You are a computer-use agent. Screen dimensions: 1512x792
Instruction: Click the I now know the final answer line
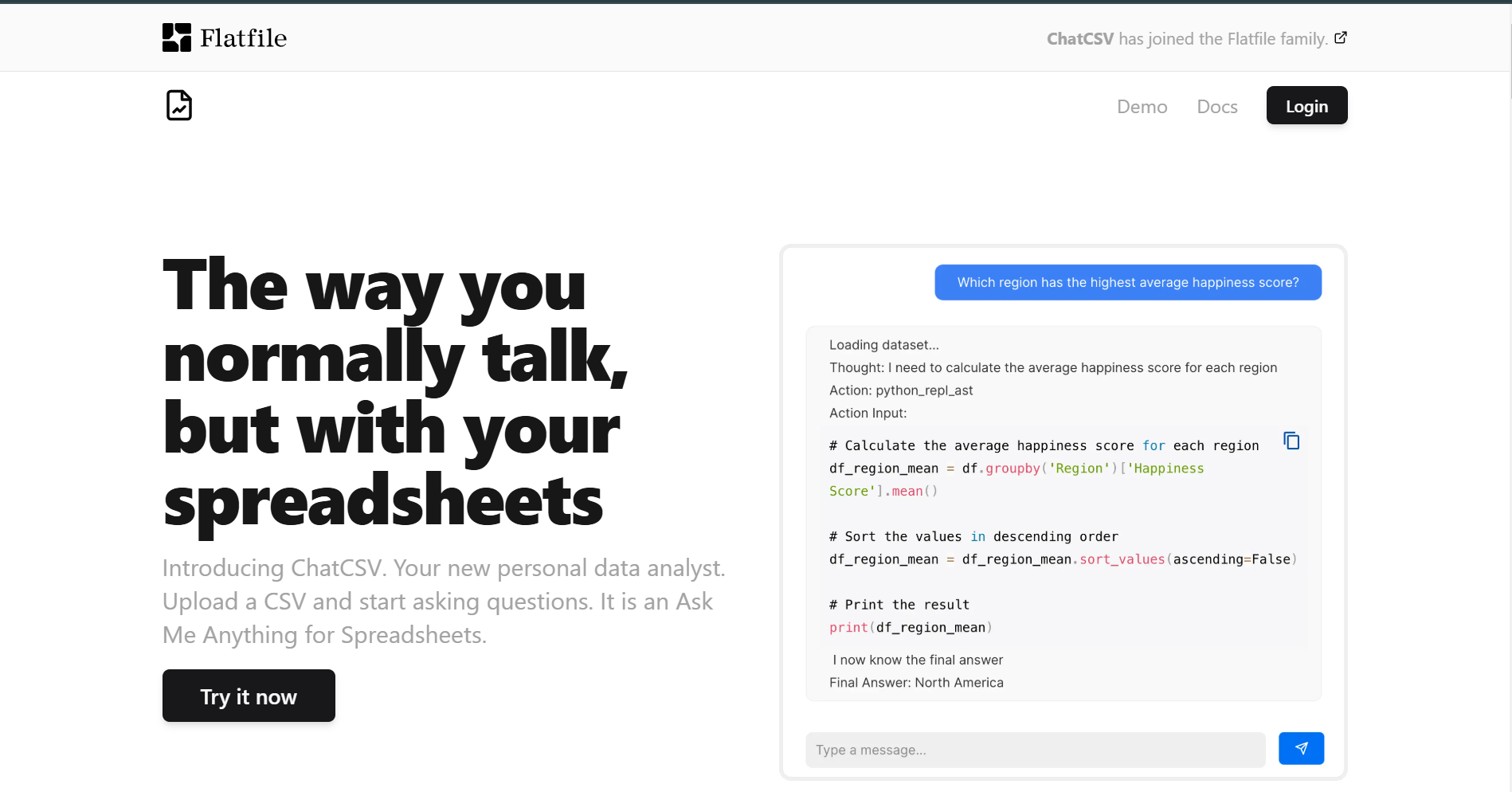[918, 660]
